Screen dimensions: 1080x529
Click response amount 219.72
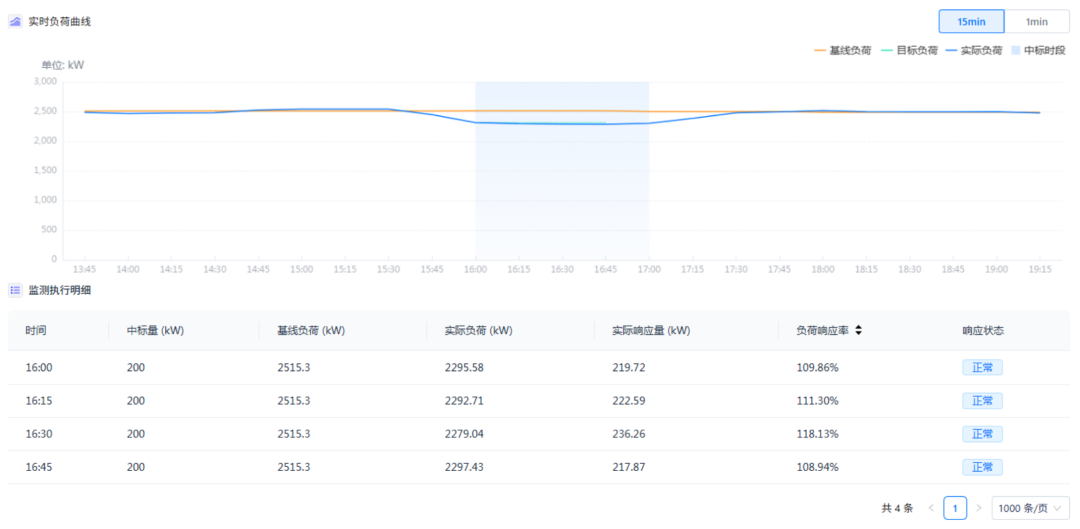[x=628, y=368]
